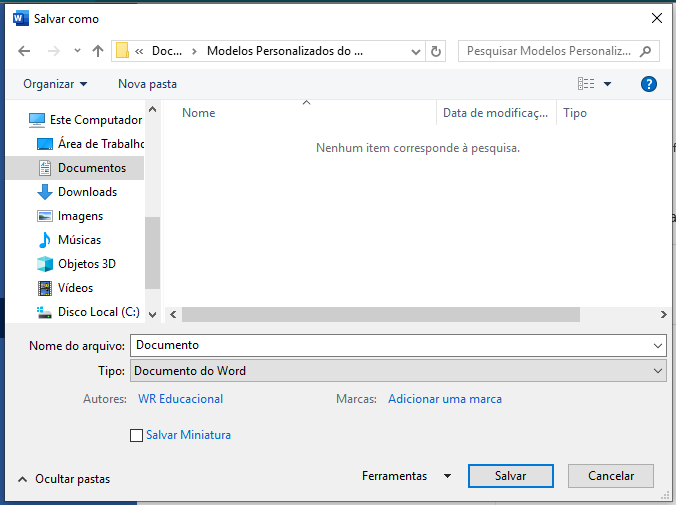Viewport: 676px width, 505px height.
Task: Click Adicionar uma marca link
Action: (x=445, y=399)
